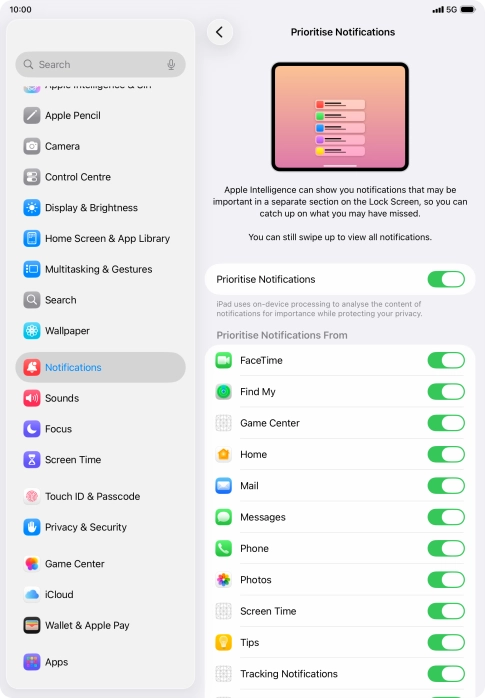Screen dimensions: 485x698
Task: Toggle the Mail prioritise switch
Action: click(x=446, y=486)
